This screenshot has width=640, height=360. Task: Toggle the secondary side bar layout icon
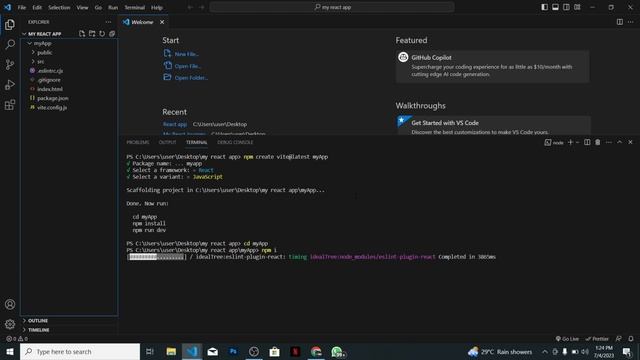click(566, 7)
